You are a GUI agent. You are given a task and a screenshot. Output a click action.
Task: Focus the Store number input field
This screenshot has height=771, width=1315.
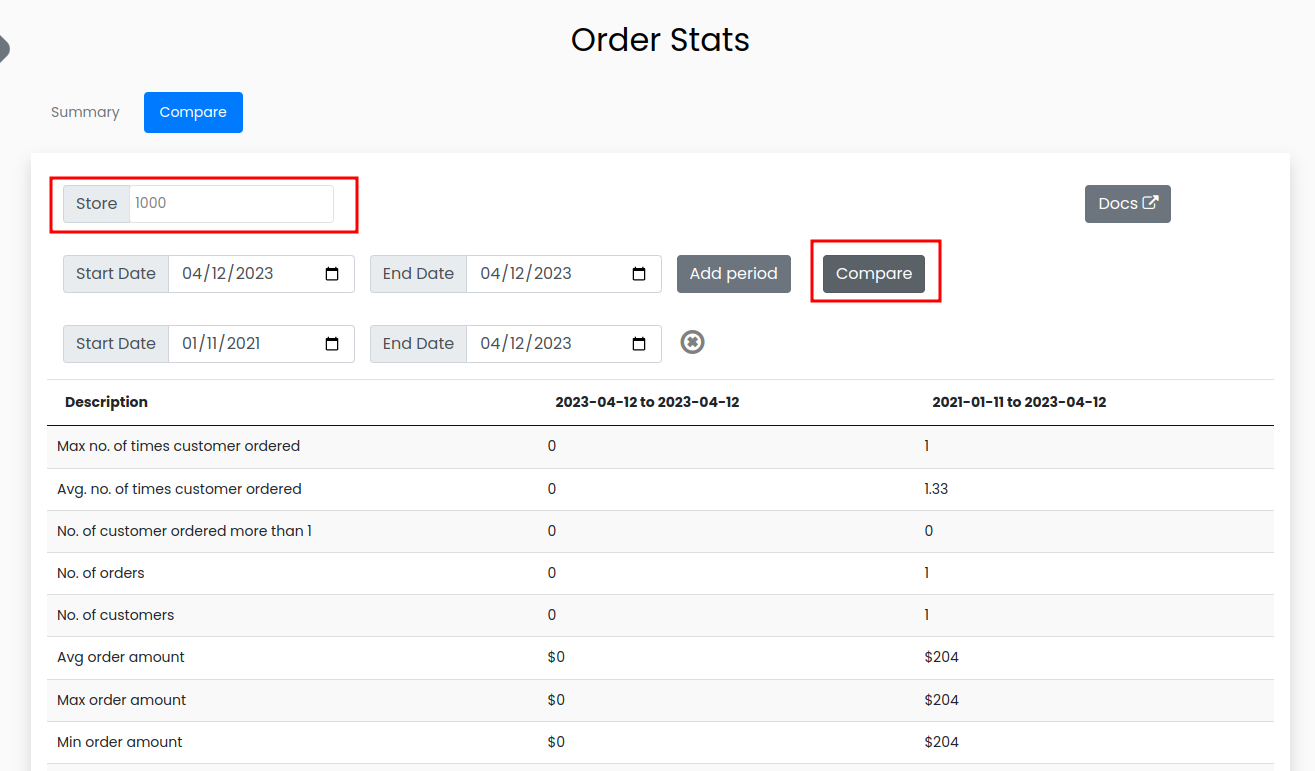tap(230, 204)
